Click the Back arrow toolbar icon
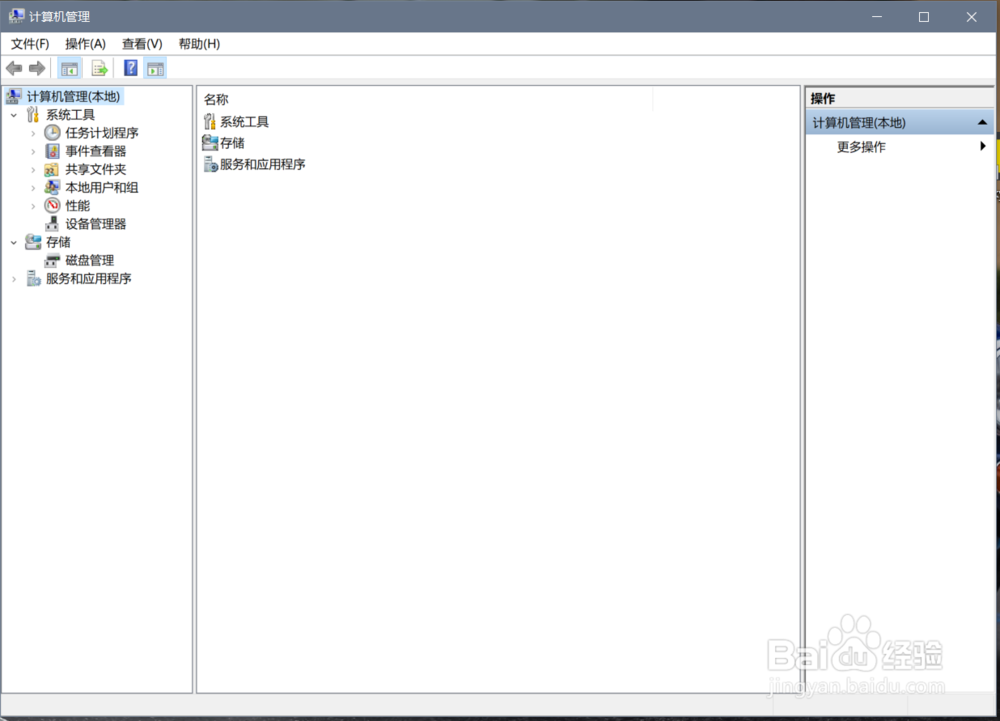Viewport: 1000px width, 721px height. (14, 68)
